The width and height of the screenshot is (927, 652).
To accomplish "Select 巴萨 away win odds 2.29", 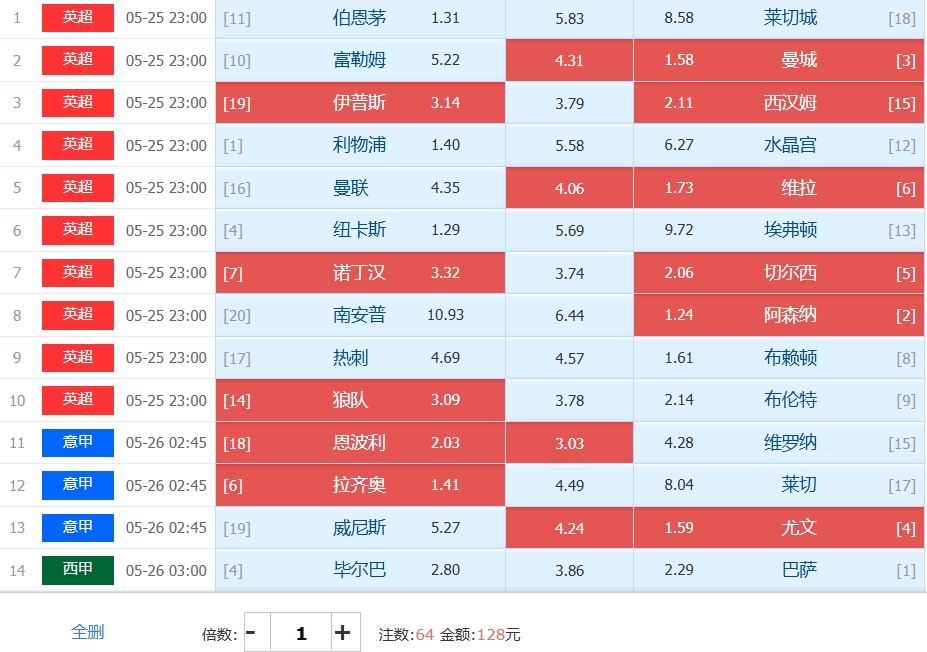I will [779, 570].
